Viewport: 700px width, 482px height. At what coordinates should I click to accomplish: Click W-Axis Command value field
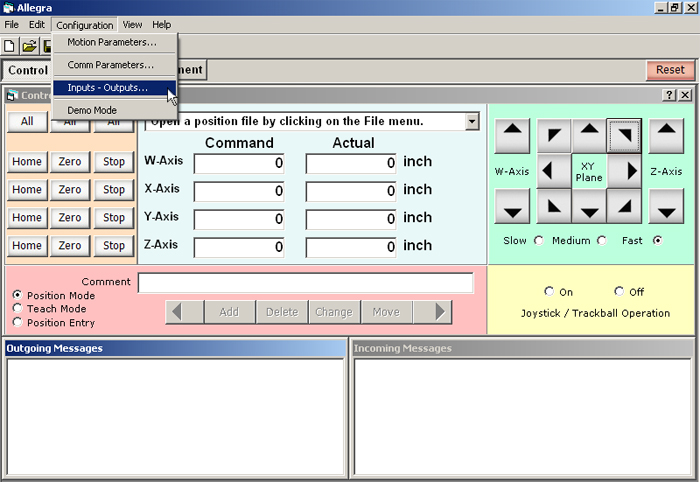click(x=239, y=163)
